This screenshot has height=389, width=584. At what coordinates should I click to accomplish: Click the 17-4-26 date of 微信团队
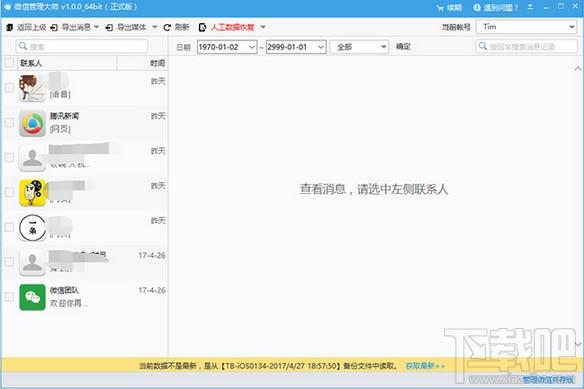pyautogui.click(x=152, y=290)
